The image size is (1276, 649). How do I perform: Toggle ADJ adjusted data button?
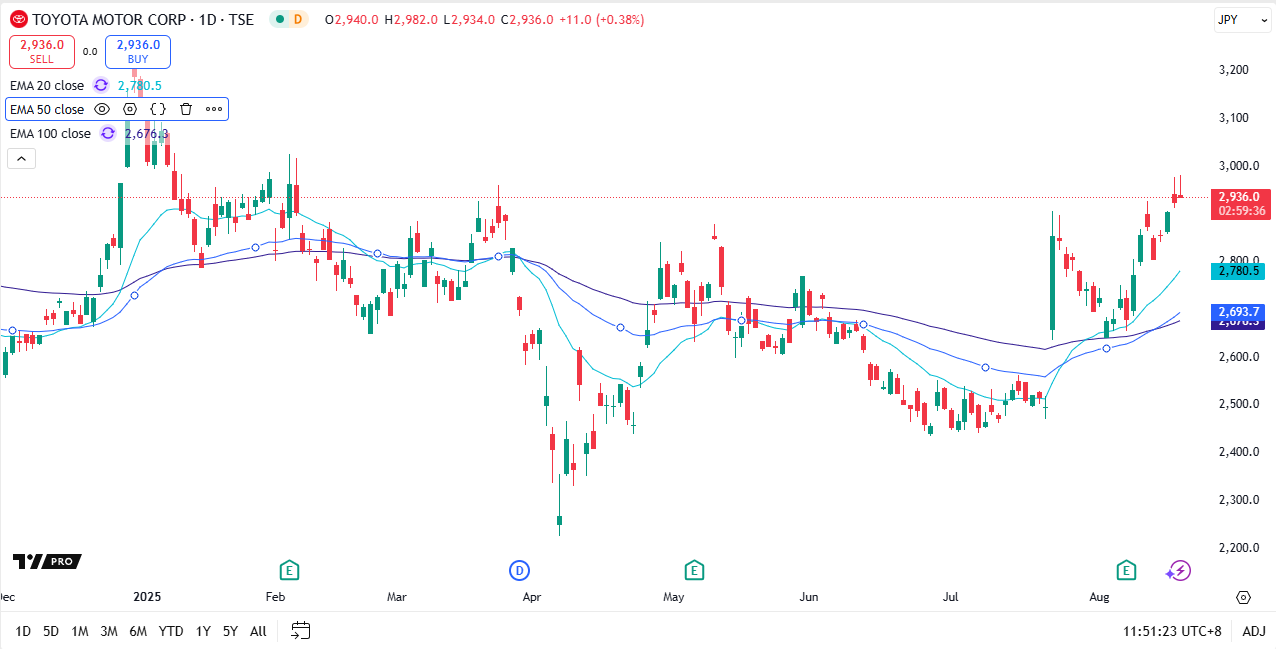click(x=1254, y=631)
